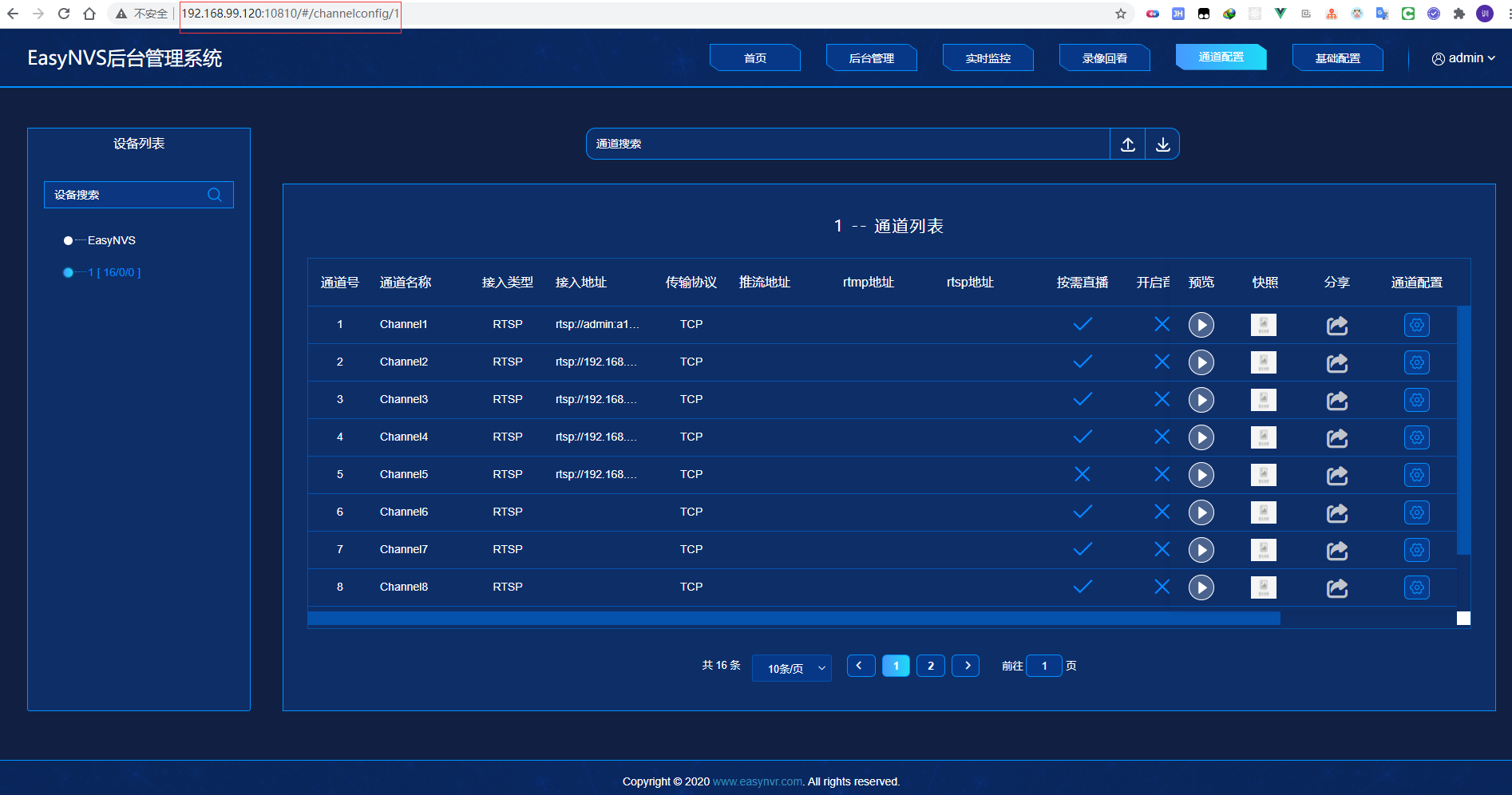
Task: Go to page 2 of channels
Action: point(930,665)
